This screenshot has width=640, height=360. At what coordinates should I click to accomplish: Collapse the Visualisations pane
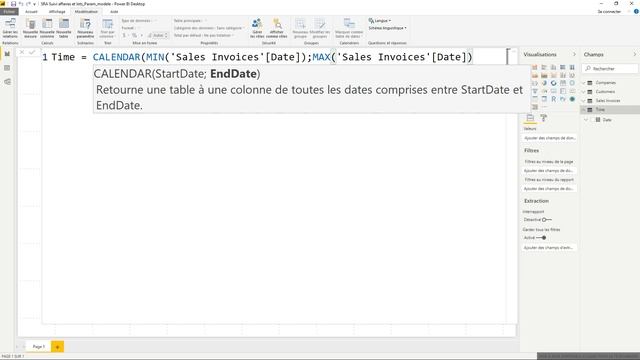click(574, 54)
